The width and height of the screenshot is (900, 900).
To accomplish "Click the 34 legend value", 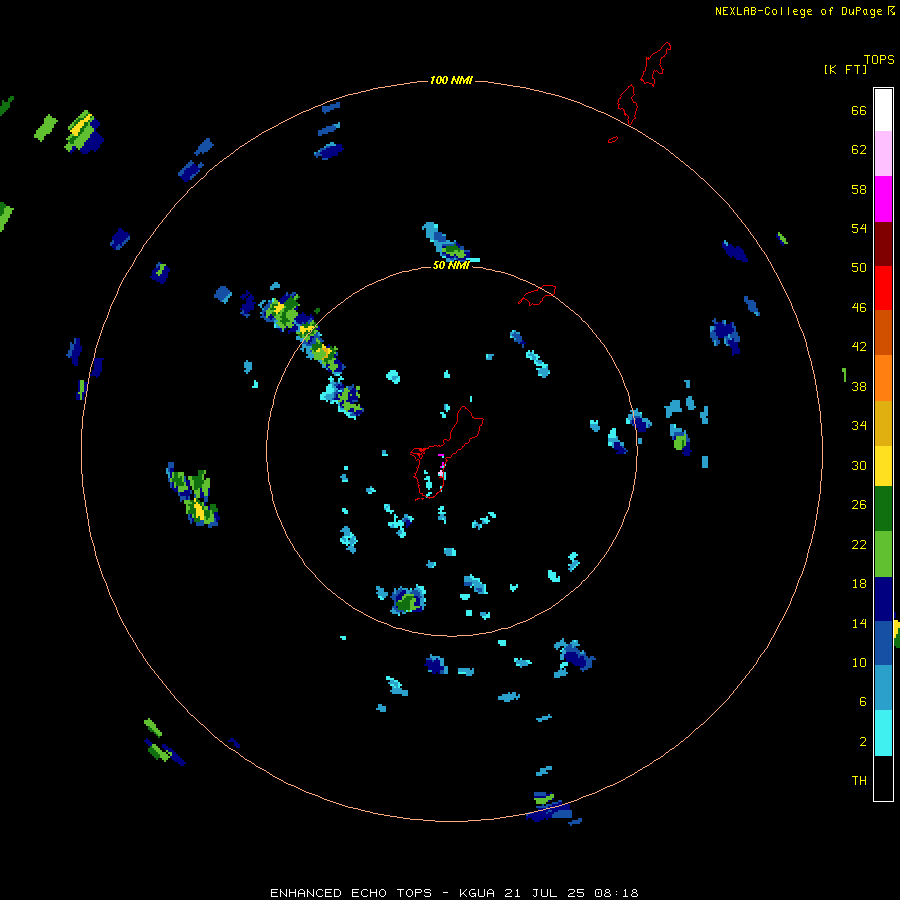I will [859, 426].
